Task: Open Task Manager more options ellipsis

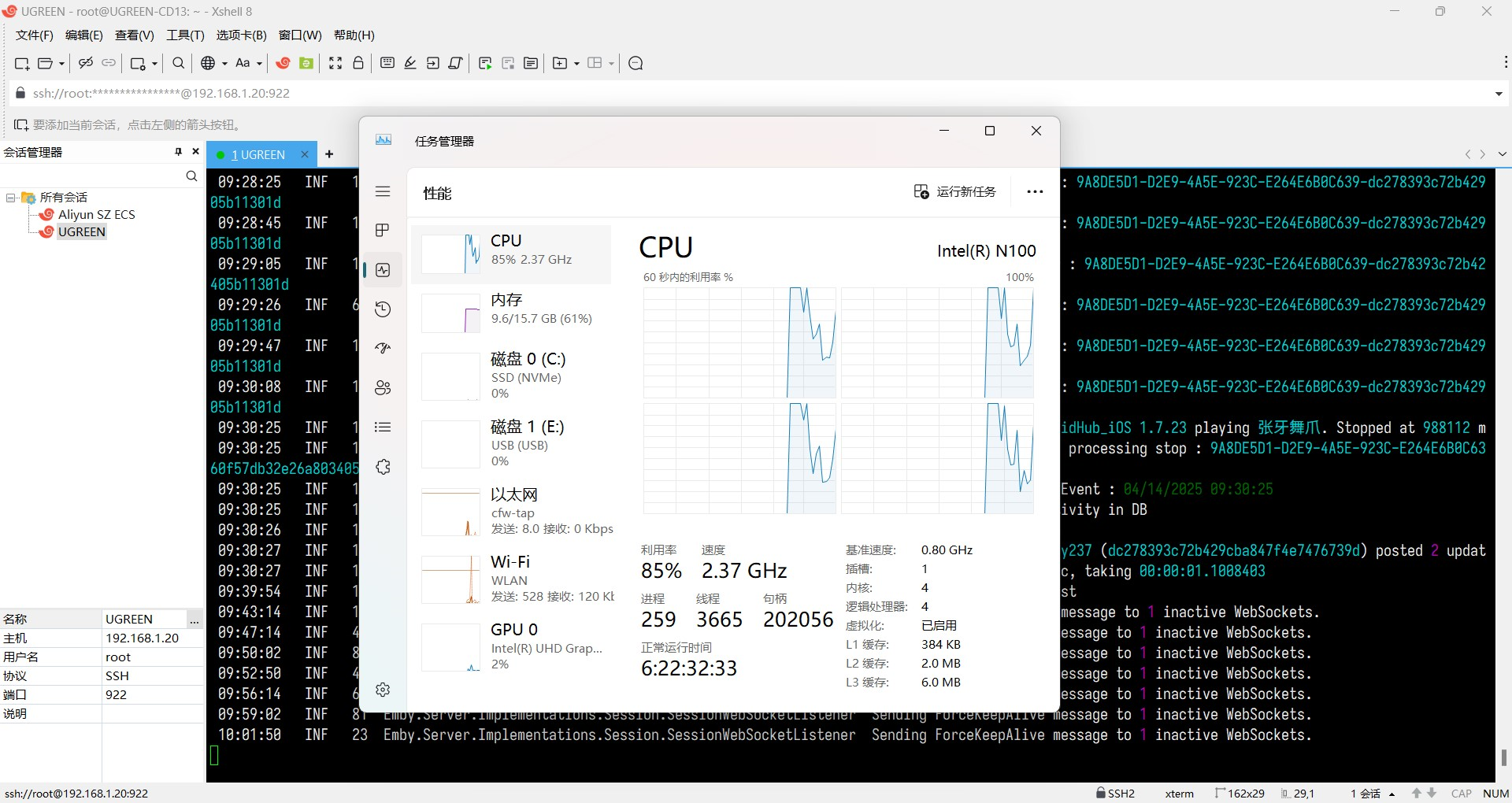Action: point(1035,191)
